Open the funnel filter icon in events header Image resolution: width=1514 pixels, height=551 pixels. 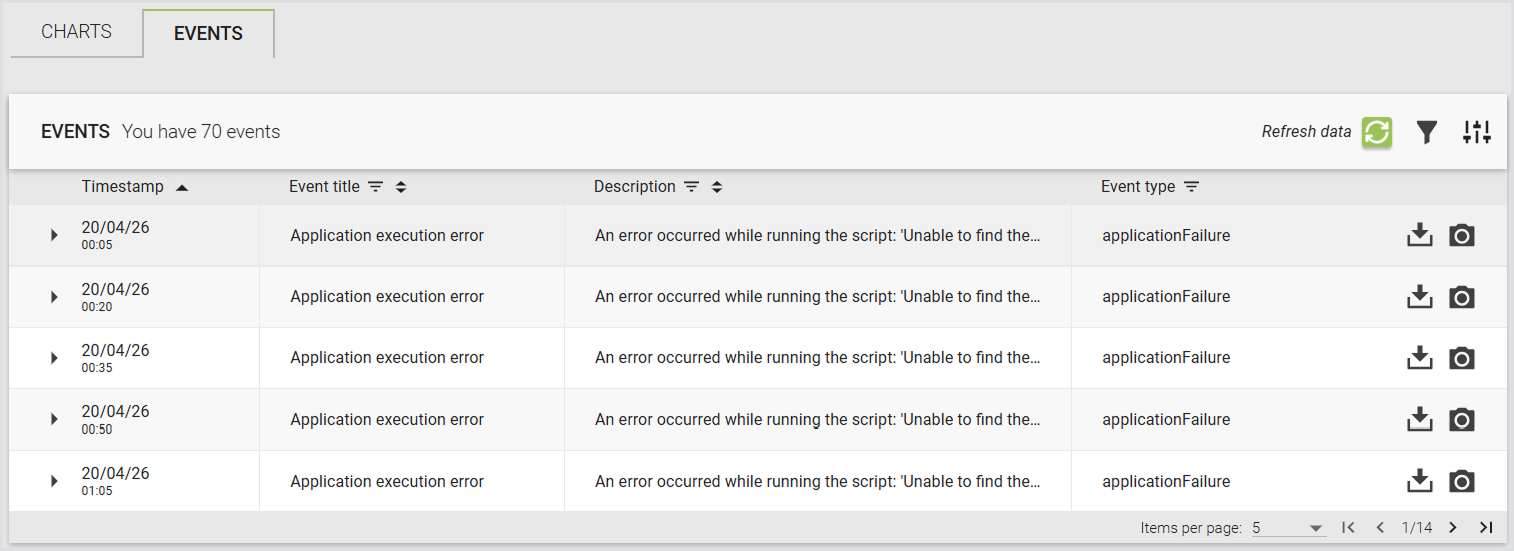[1427, 132]
